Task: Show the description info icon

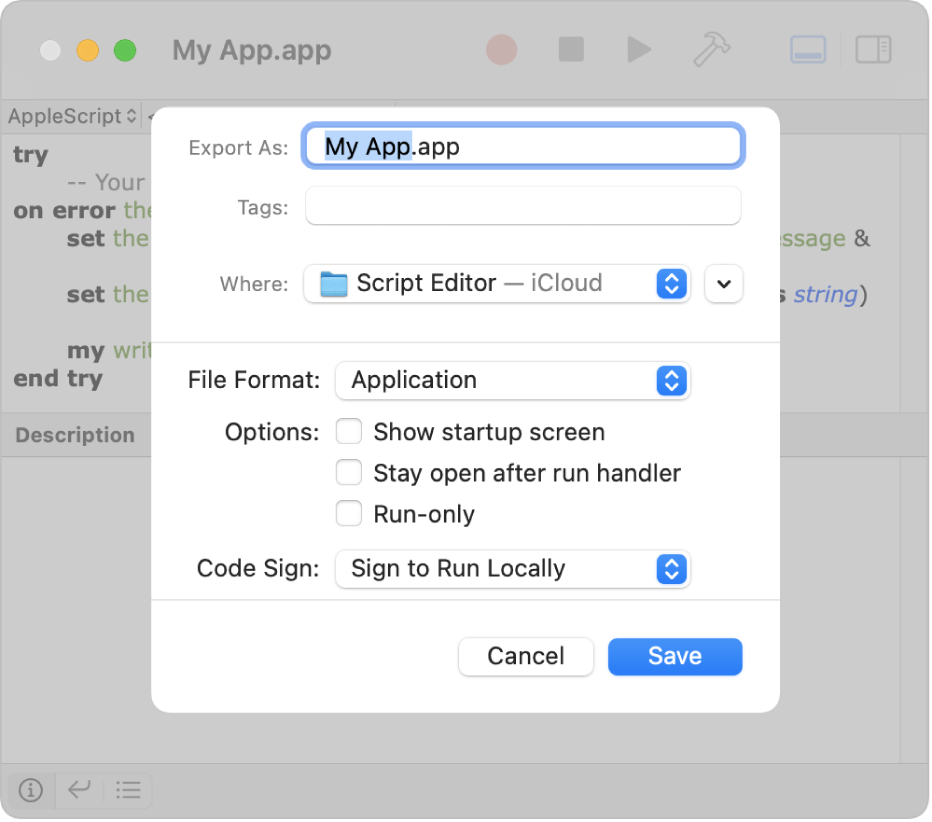Action: pos(31,790)
